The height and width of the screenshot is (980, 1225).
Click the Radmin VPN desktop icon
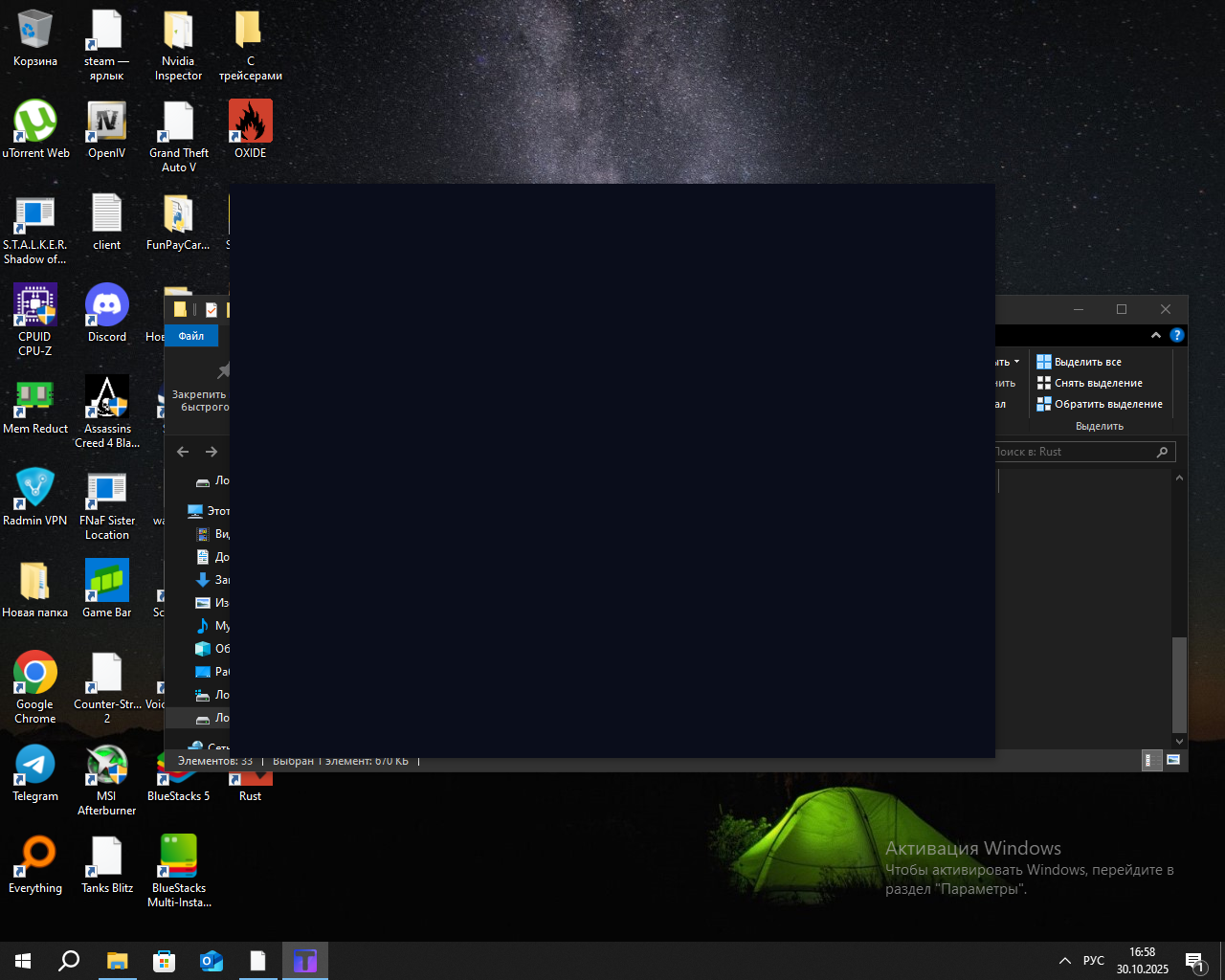coord(35,490)
